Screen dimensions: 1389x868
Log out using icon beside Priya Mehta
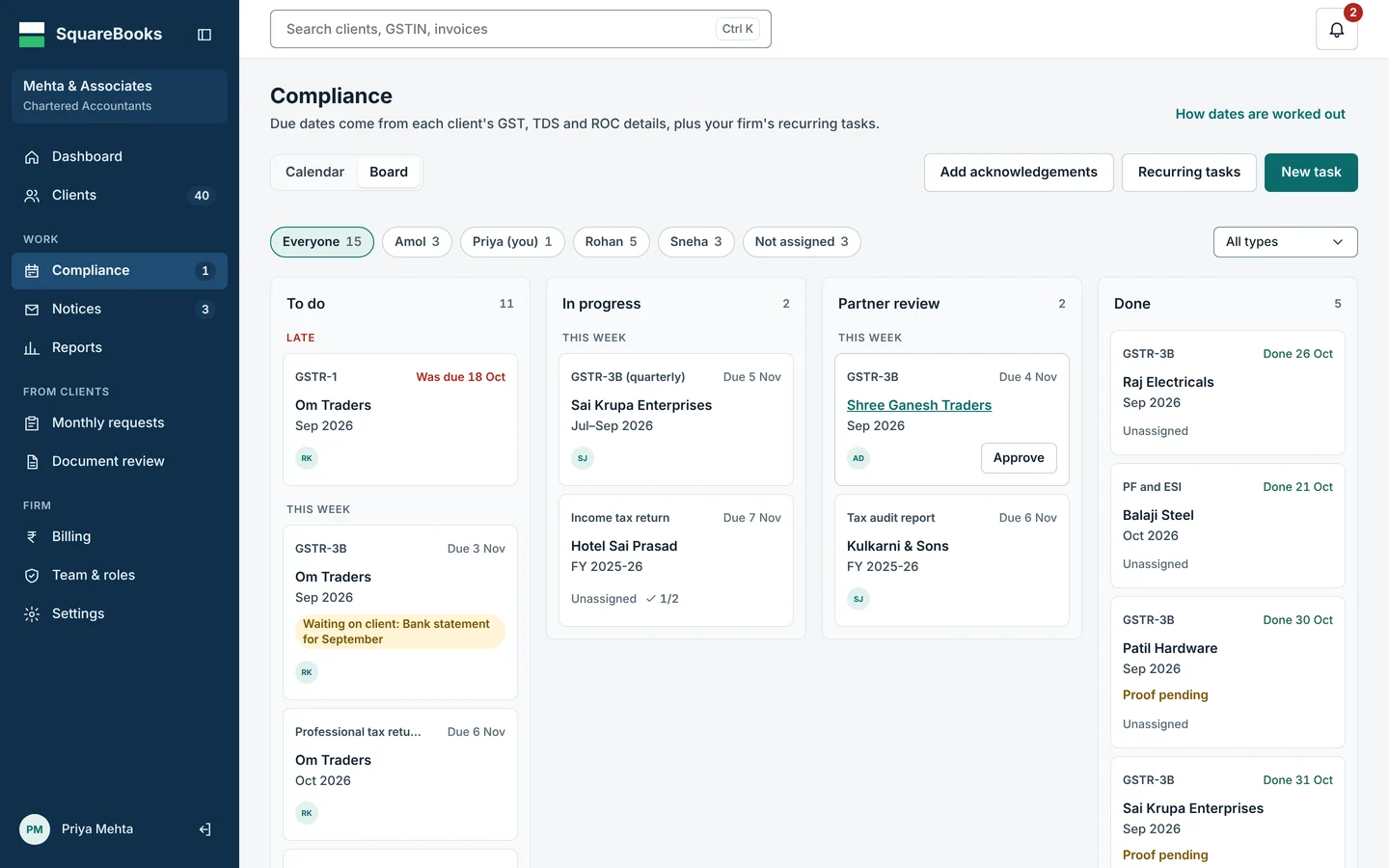coord(204,829)
